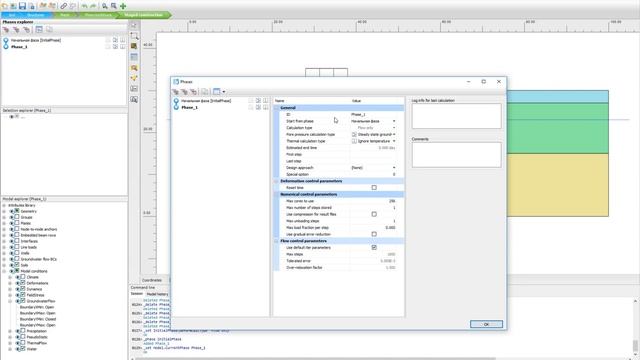Screen dimensions: 640x360
Task: Click the Zoom in magnifier icon
Action: point(105,6)
